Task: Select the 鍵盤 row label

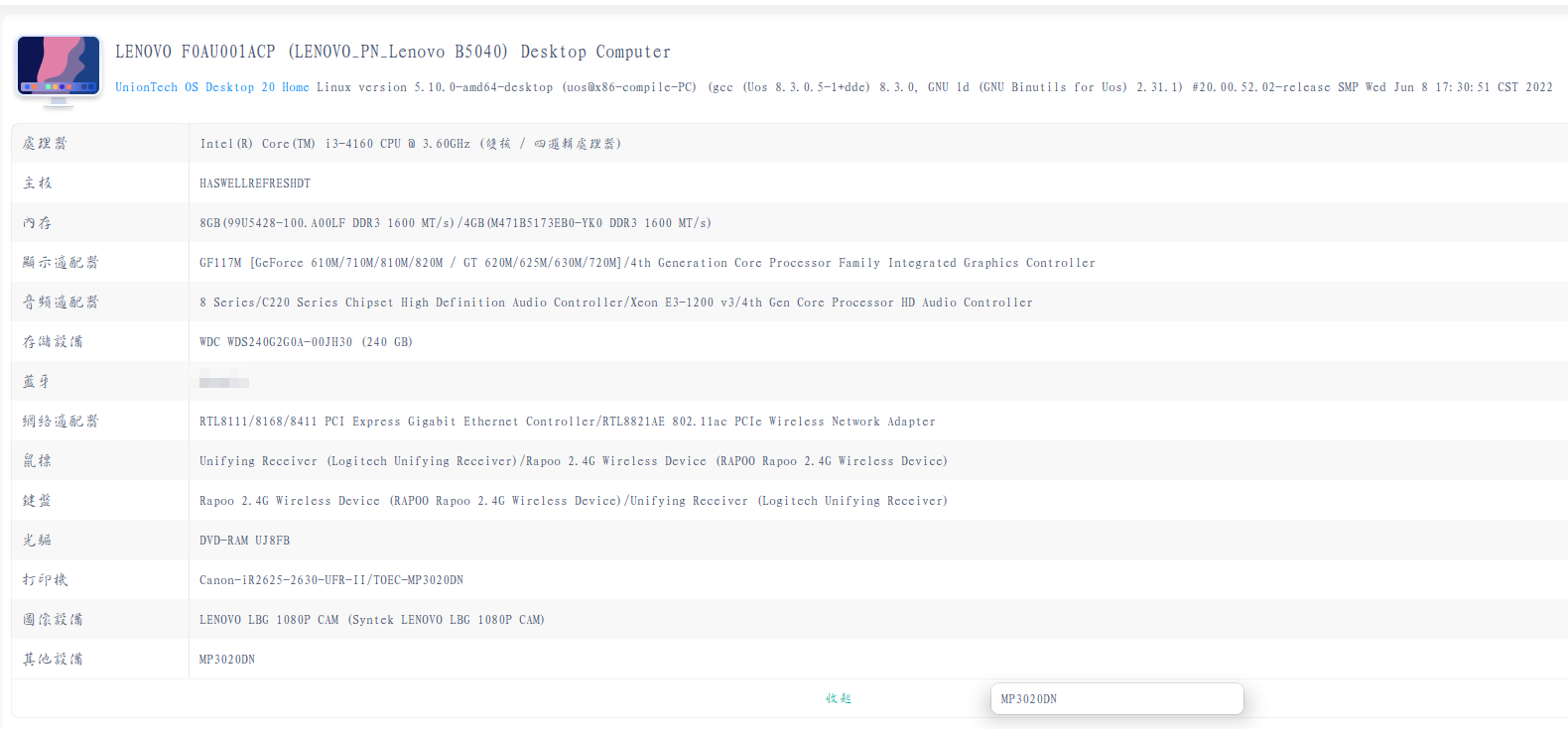Action: [38, 500]
